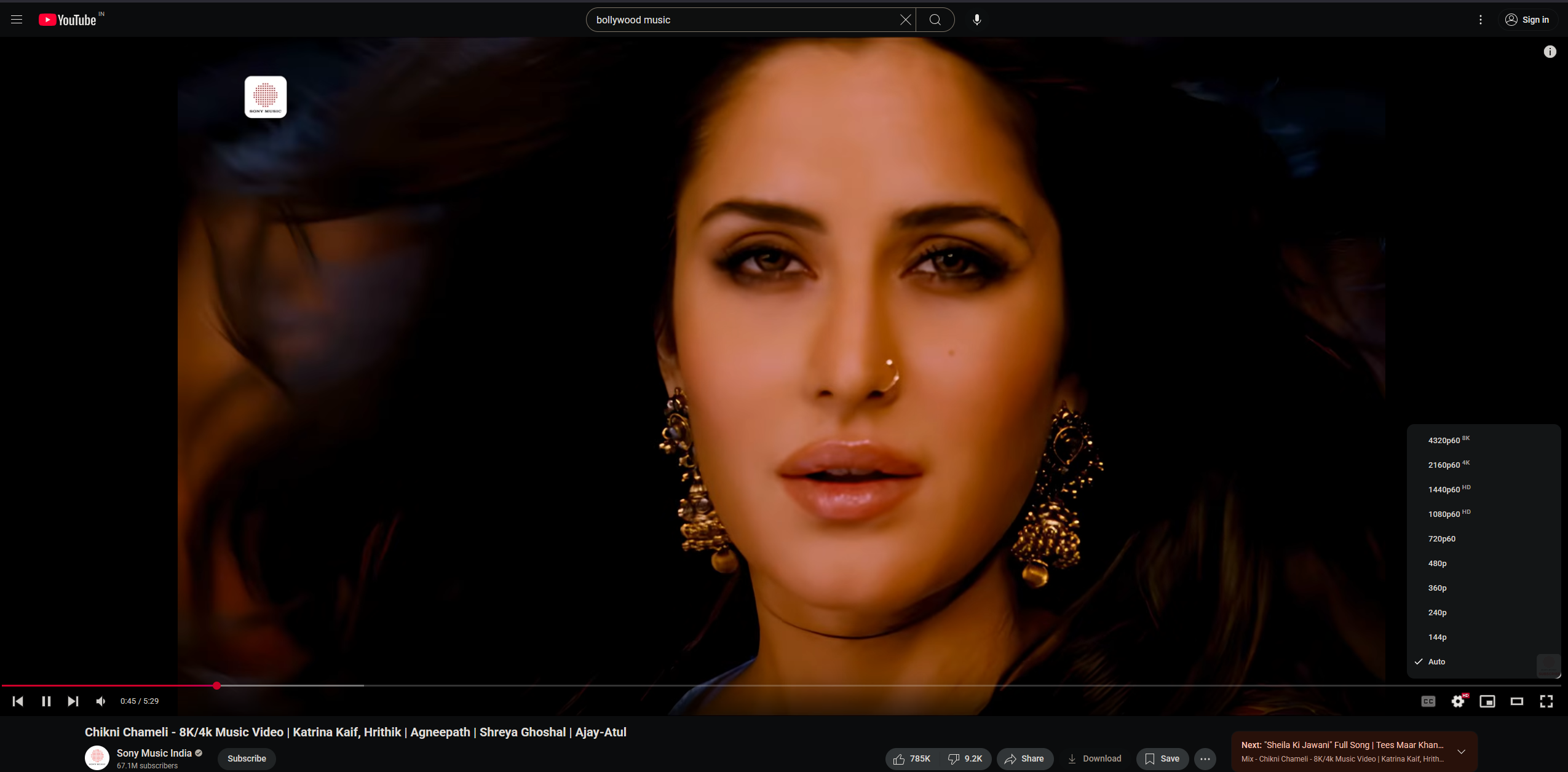This screenshot has width=1568, height=772.
Task: Start voice search with microphone
Action: 976,20
